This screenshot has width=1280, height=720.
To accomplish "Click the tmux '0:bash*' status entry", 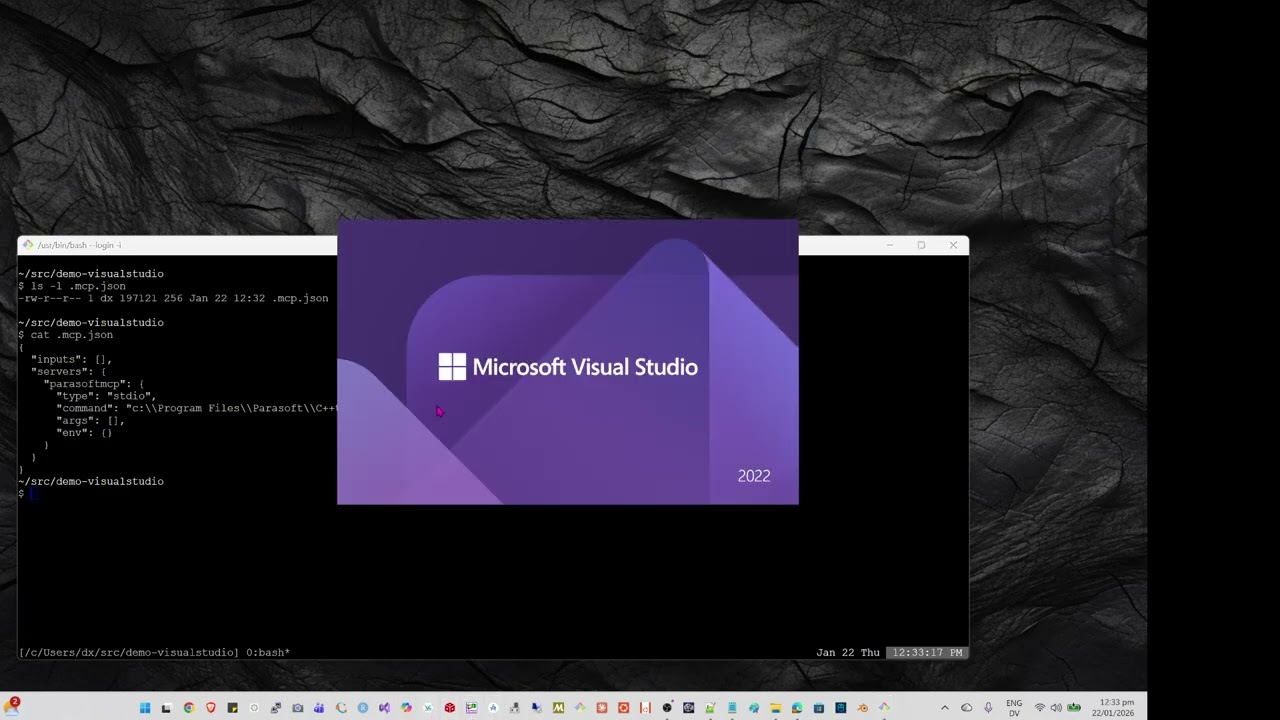I will pos(268,653).
